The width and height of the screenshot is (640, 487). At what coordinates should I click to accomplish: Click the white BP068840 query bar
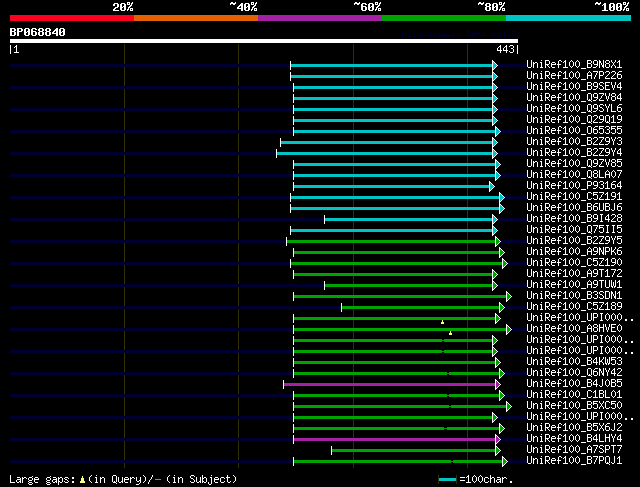coord(264,41)
